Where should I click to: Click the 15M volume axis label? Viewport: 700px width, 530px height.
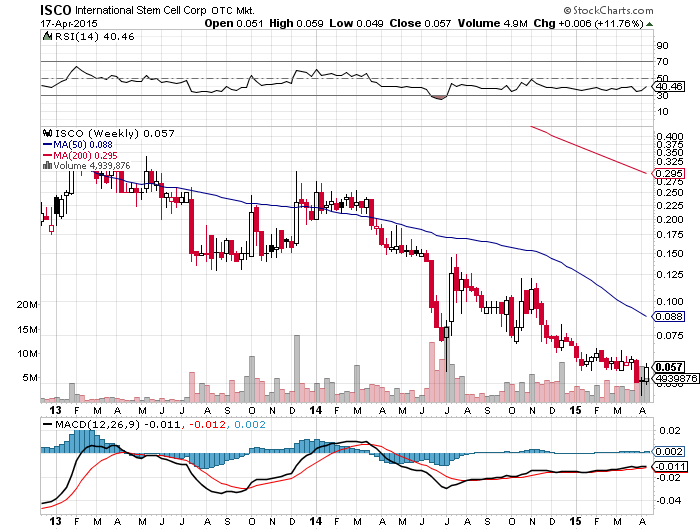(27, 330)
